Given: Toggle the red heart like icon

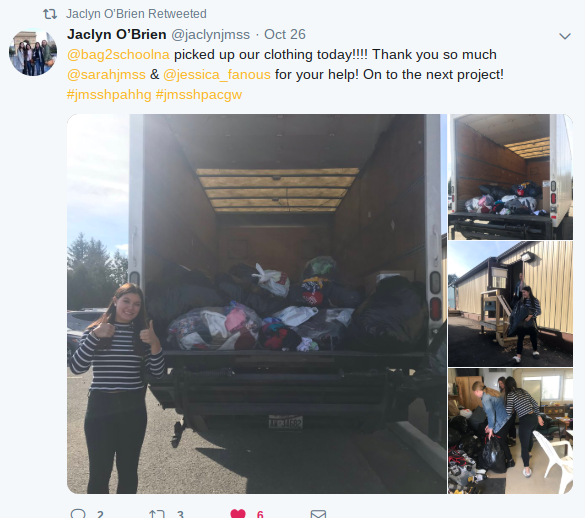Looking at the screenshot, I should coord(238,514).
